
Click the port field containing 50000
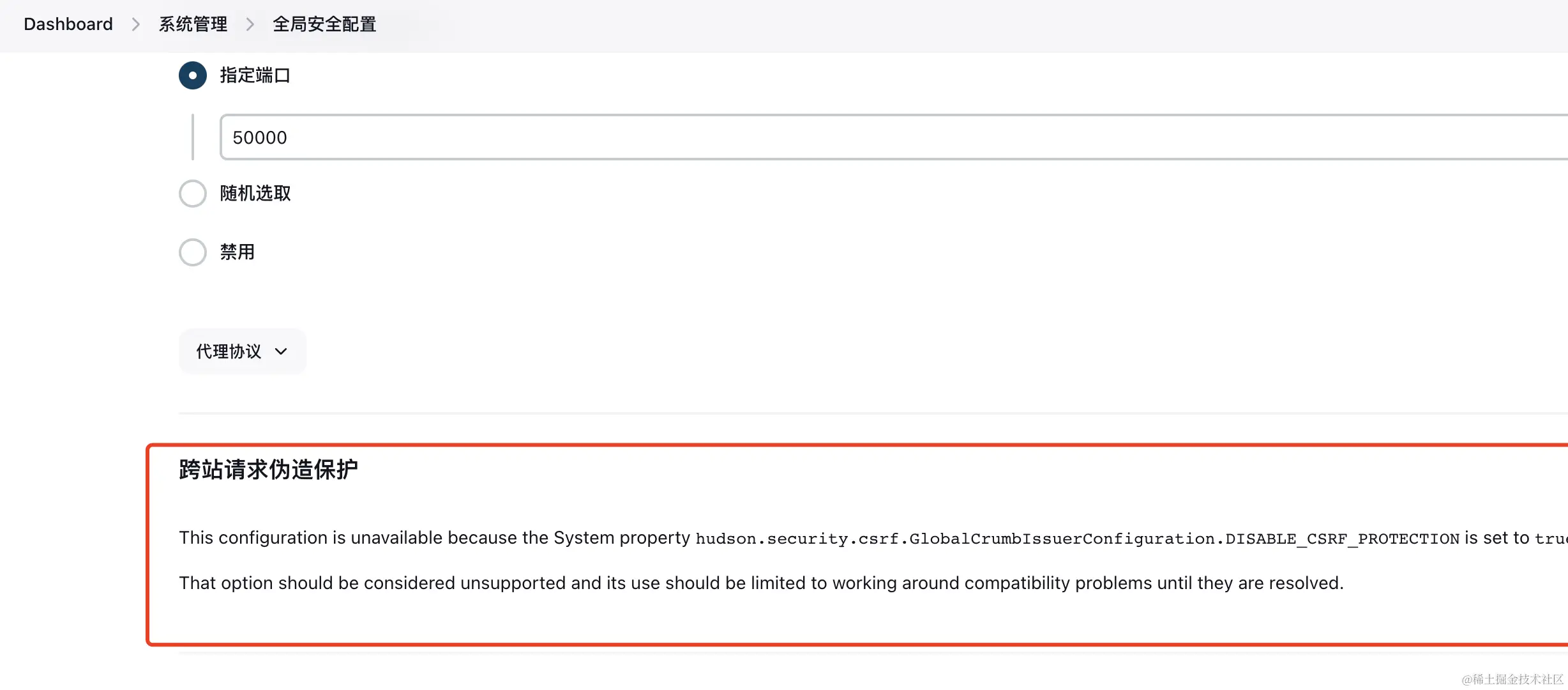894,137
